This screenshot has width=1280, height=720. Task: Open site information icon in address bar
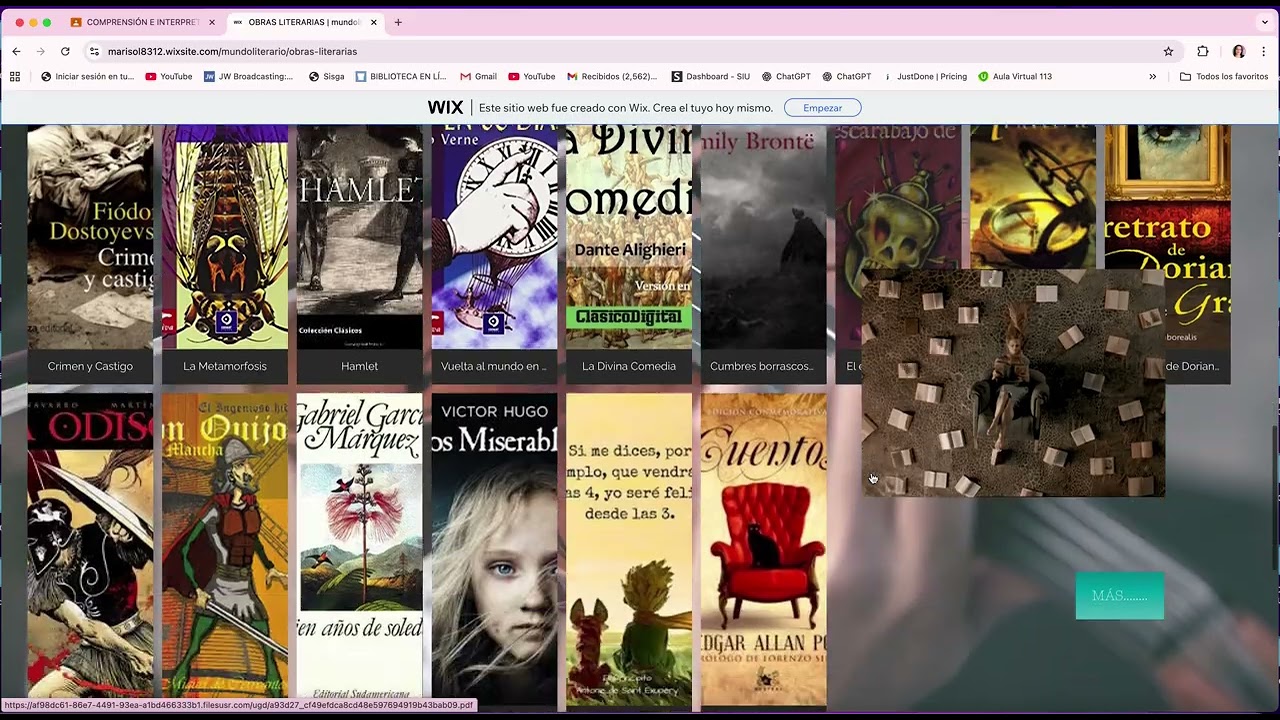pyautogui.click(x=94, y=51)
